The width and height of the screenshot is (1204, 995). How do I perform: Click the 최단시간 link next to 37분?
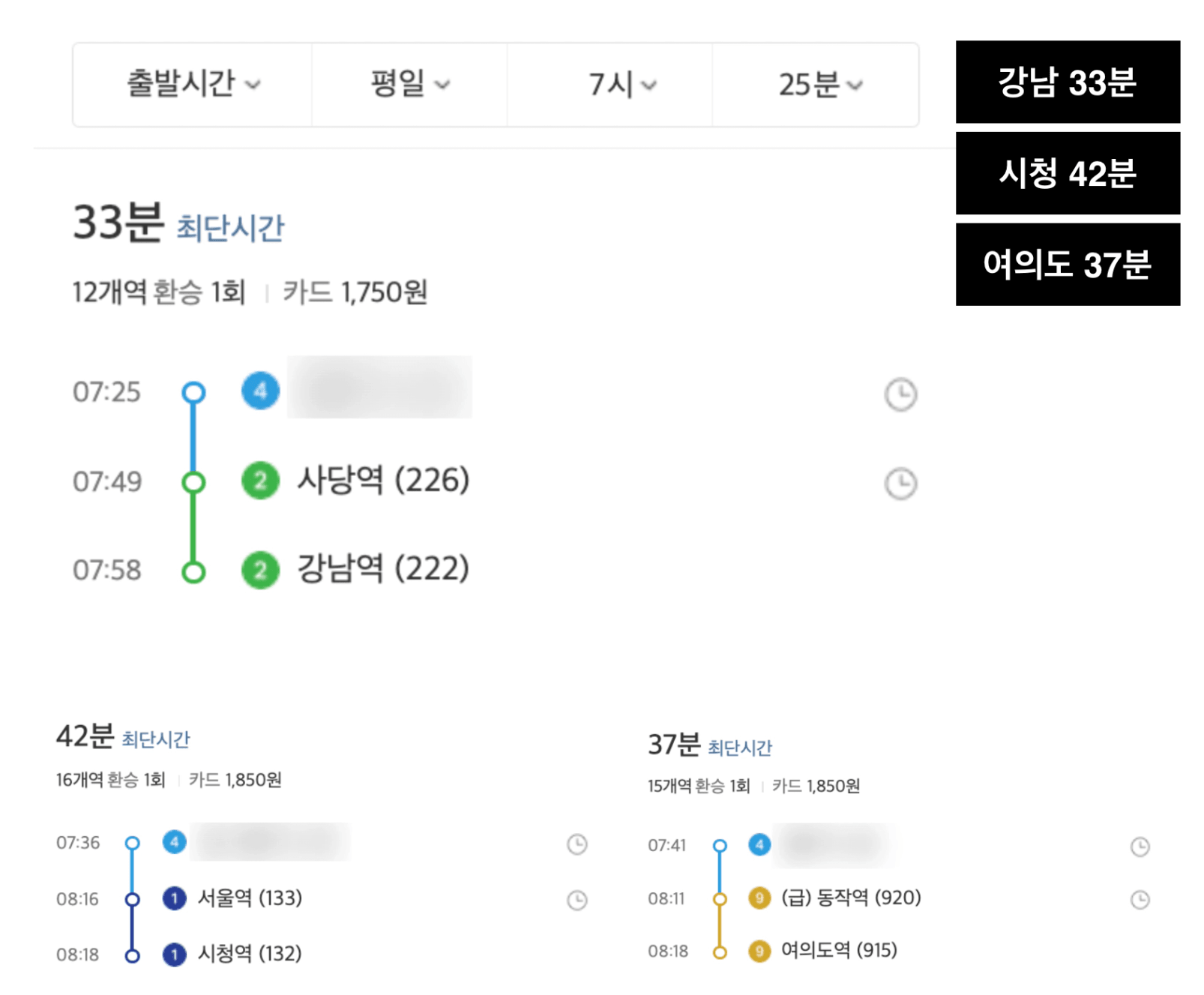click(740, 748)
